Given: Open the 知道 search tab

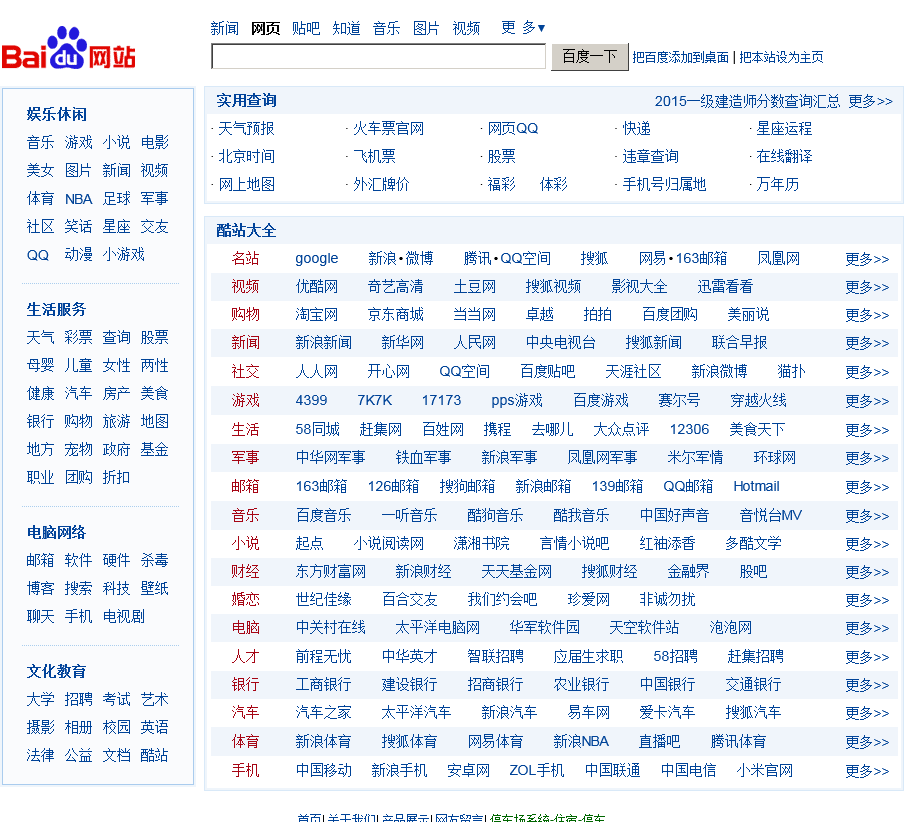Looking at the screenshot, I should 346,28.
